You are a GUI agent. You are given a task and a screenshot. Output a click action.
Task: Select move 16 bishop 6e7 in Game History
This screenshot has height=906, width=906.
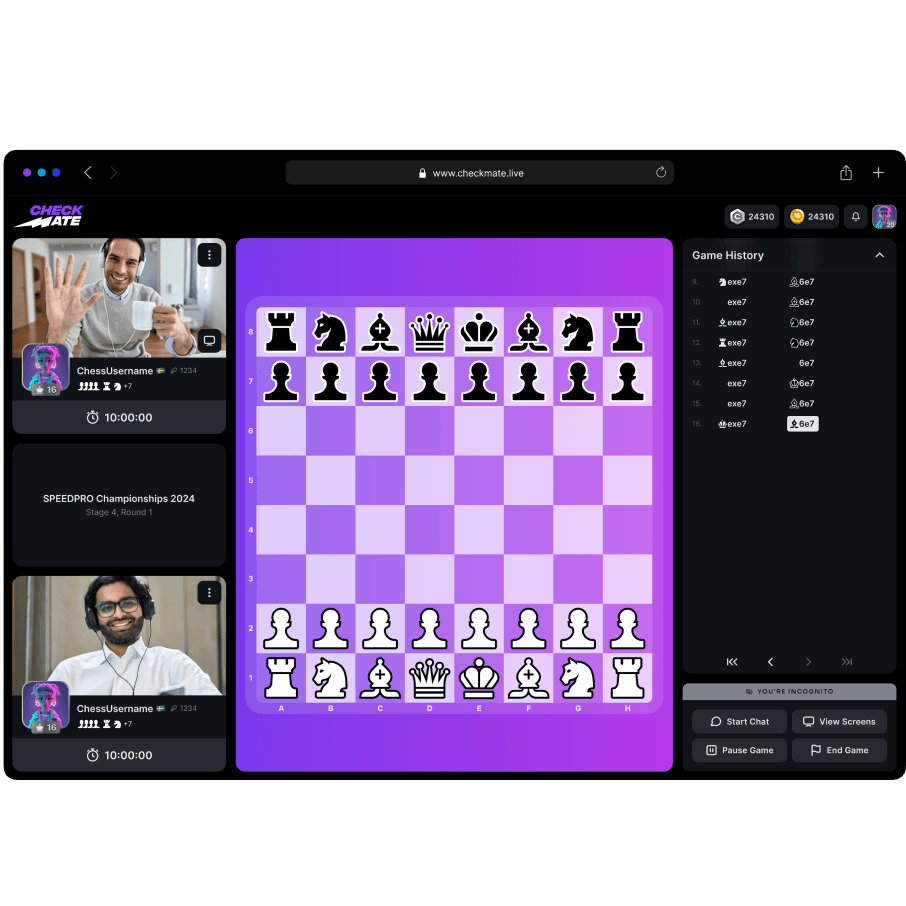[803, 423]
